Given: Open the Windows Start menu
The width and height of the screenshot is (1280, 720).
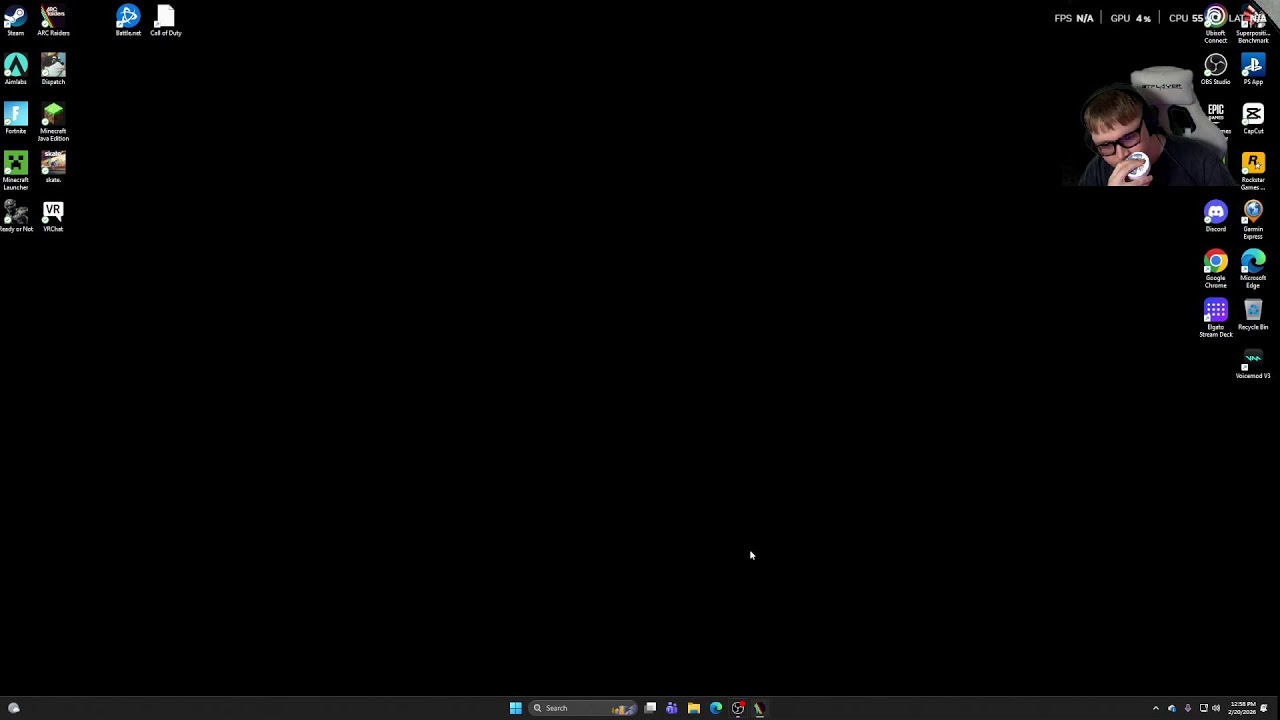Looking at the screenshot, I should [515, 708].
